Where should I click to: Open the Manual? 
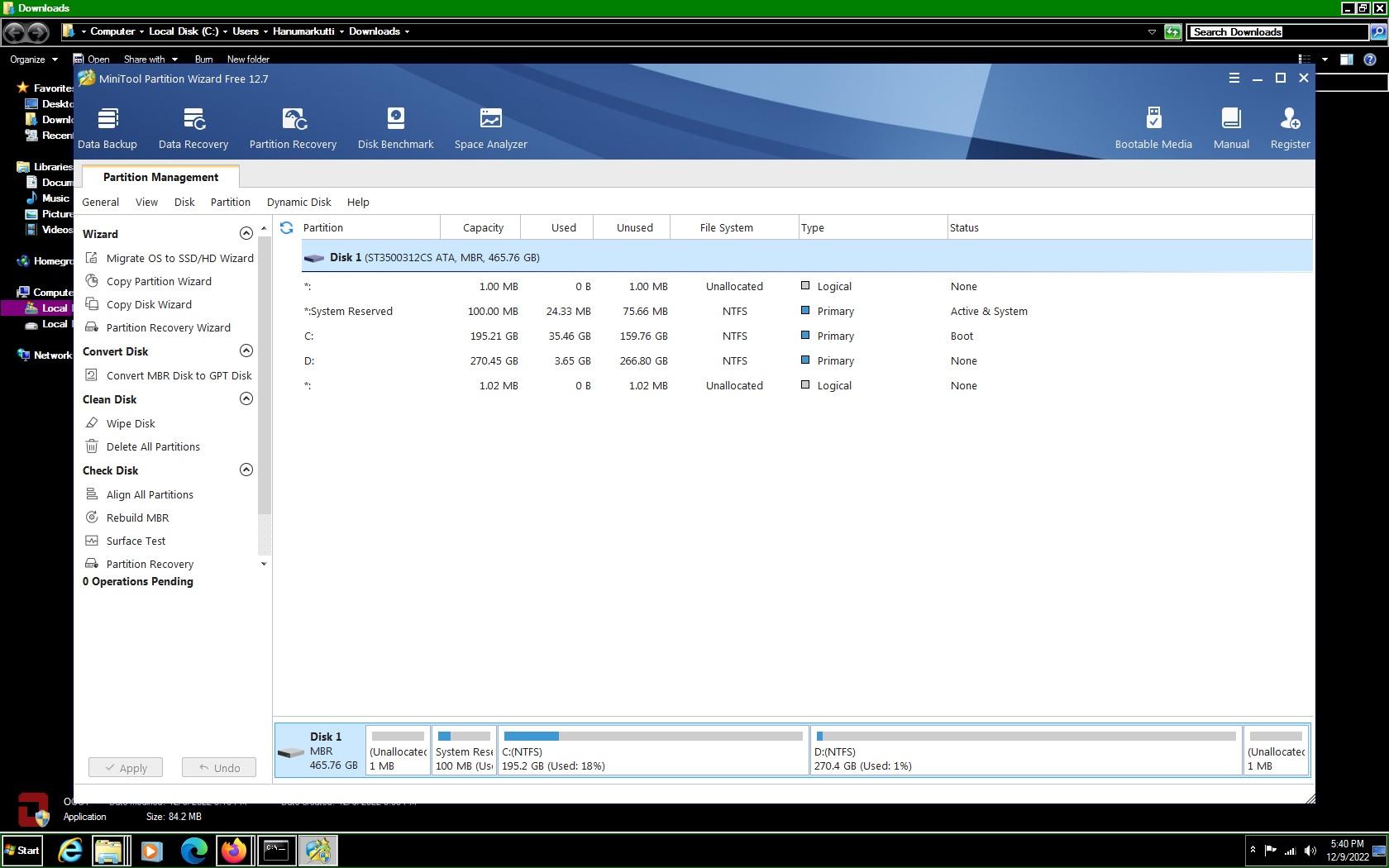[x=1230, y=128]
